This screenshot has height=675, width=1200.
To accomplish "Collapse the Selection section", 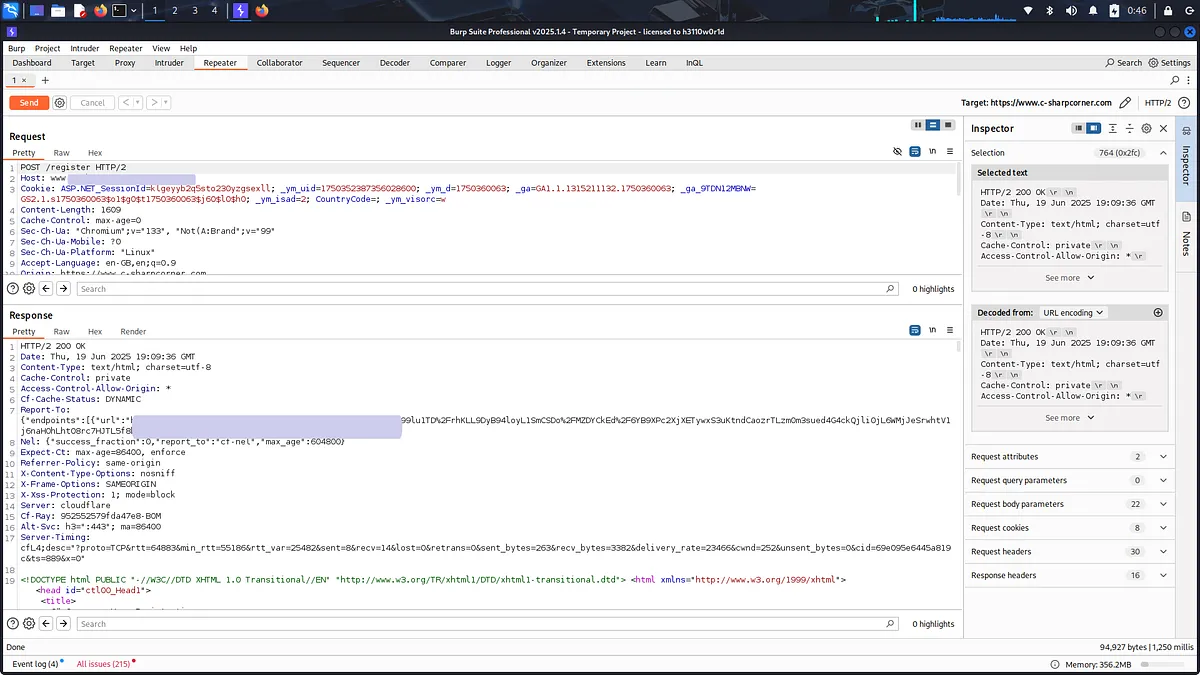I will (1163, 152).
